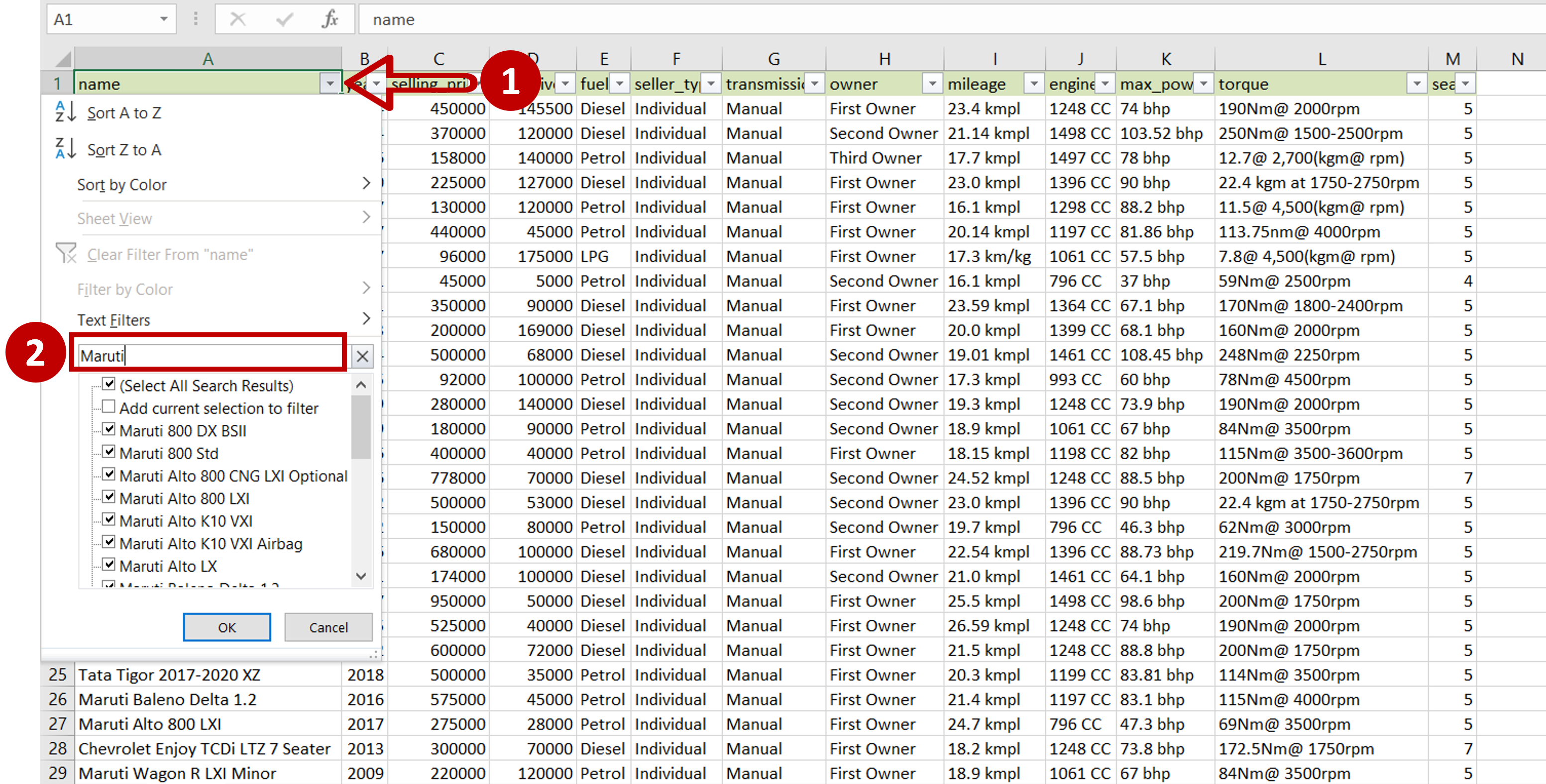
Task: Click the filter list scroll up arrow
Action: click(x=361, y=385)
